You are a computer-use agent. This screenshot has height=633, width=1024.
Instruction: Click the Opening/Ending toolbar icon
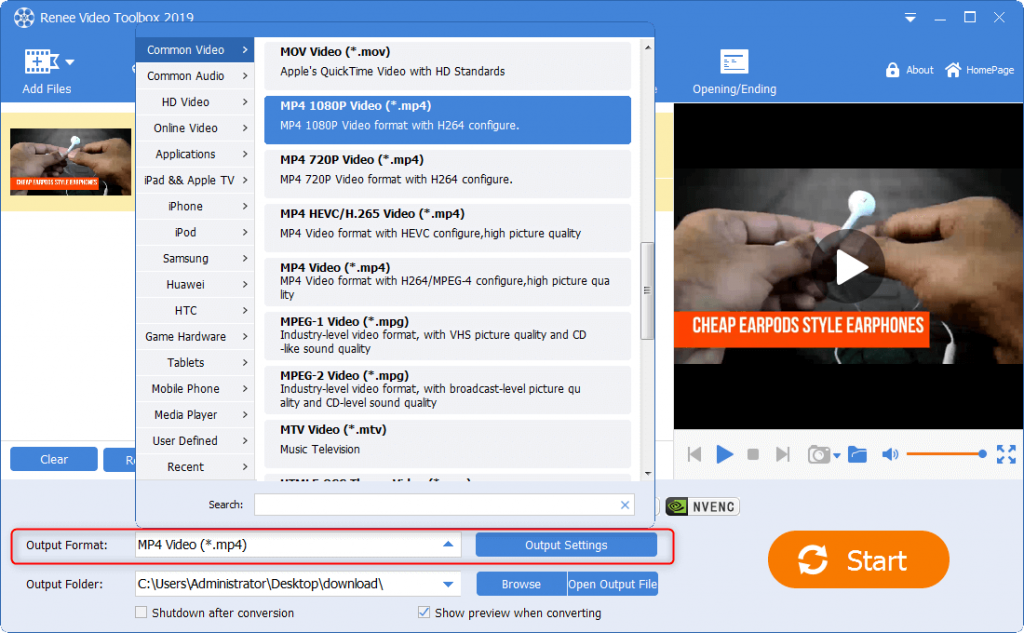(734, 62)
